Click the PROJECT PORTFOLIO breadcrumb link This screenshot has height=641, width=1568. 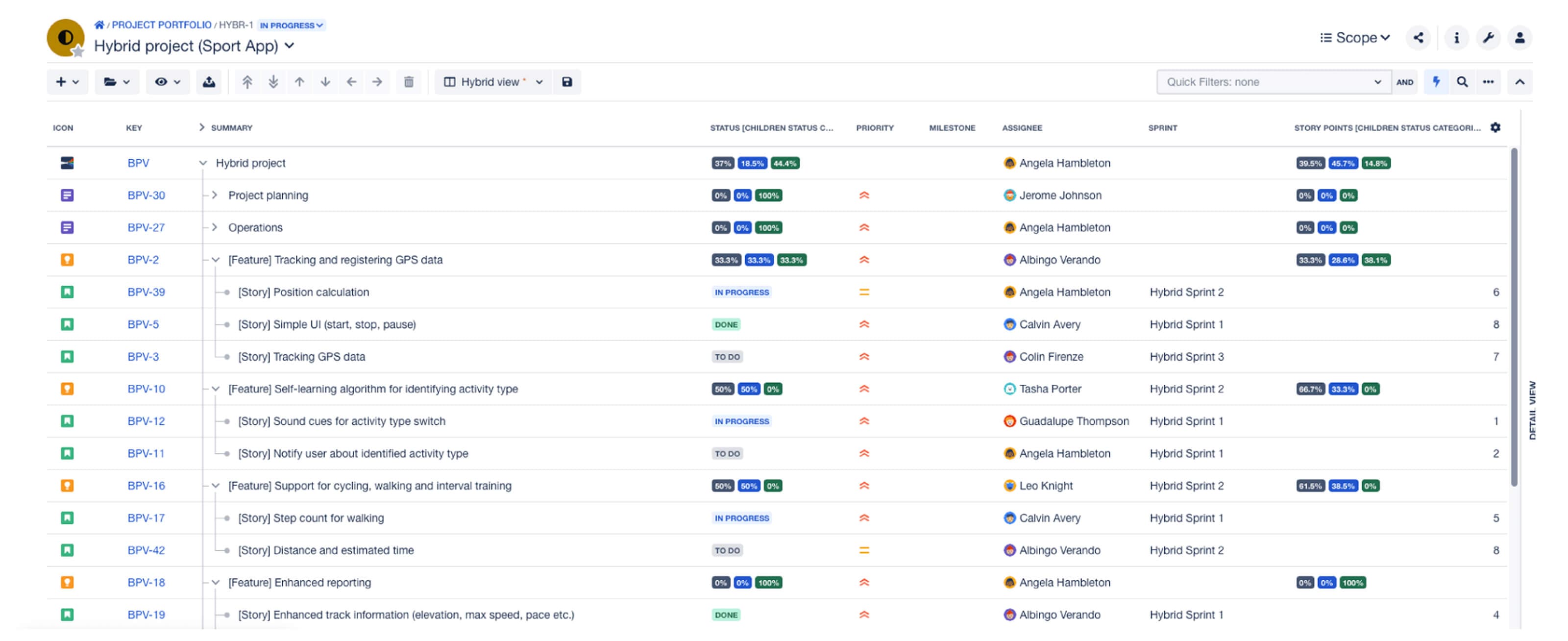pos(161,25)
